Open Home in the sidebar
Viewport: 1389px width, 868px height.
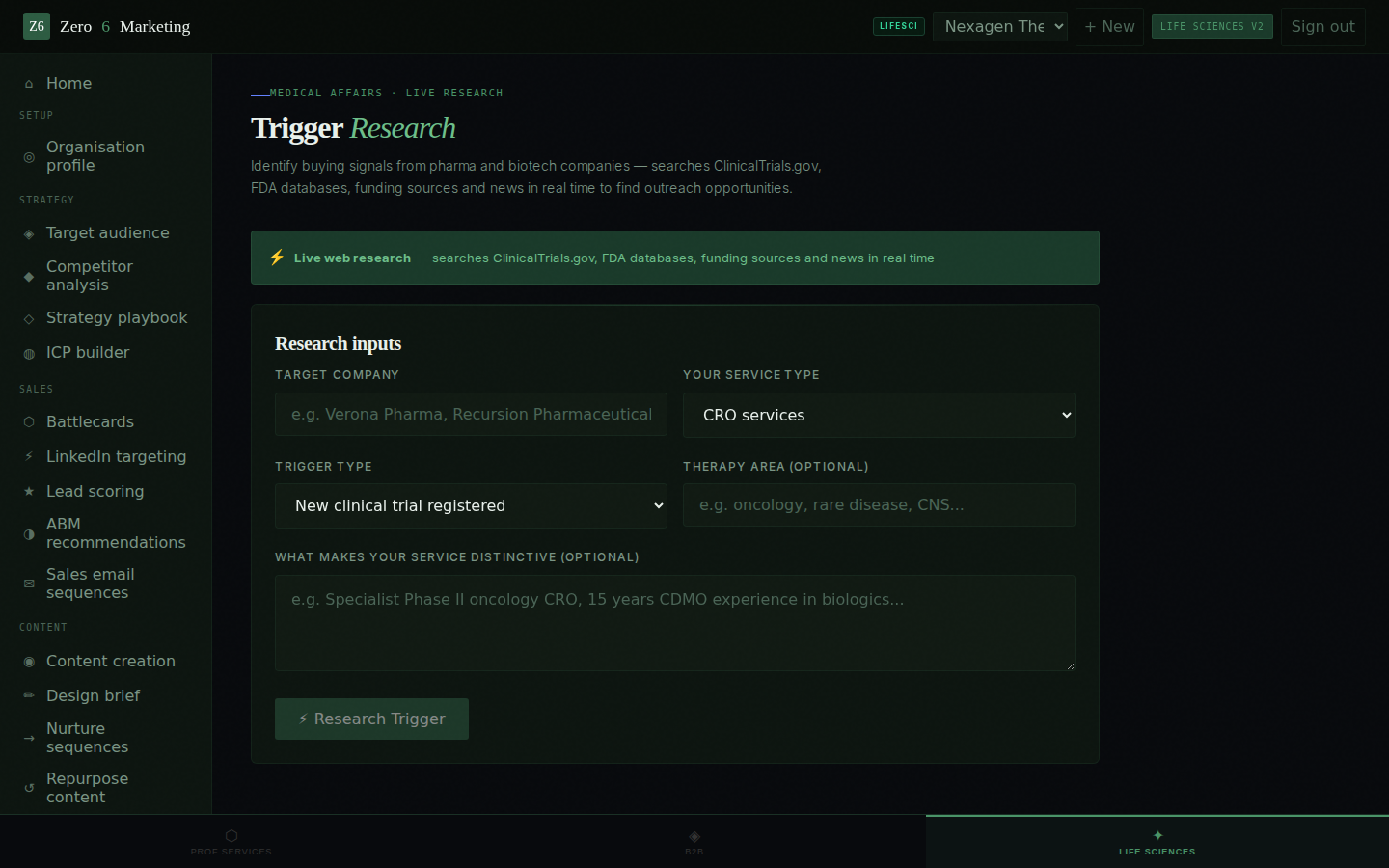[x=106, y=84]
